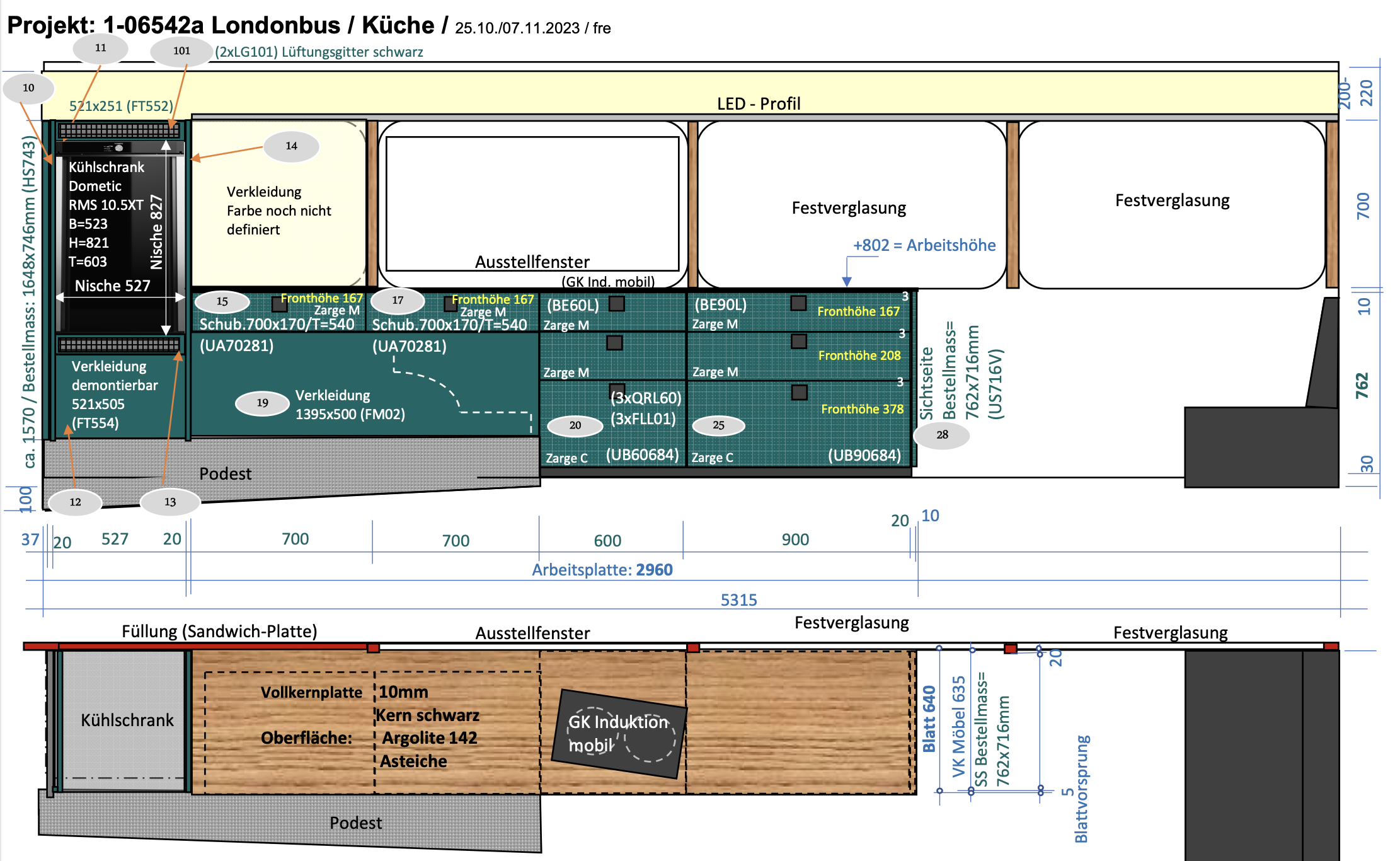This screenshot has width=1400, height=861.
Task: Click the Ausstellfenster window in elevation view
Action: [x=532, y=203]
